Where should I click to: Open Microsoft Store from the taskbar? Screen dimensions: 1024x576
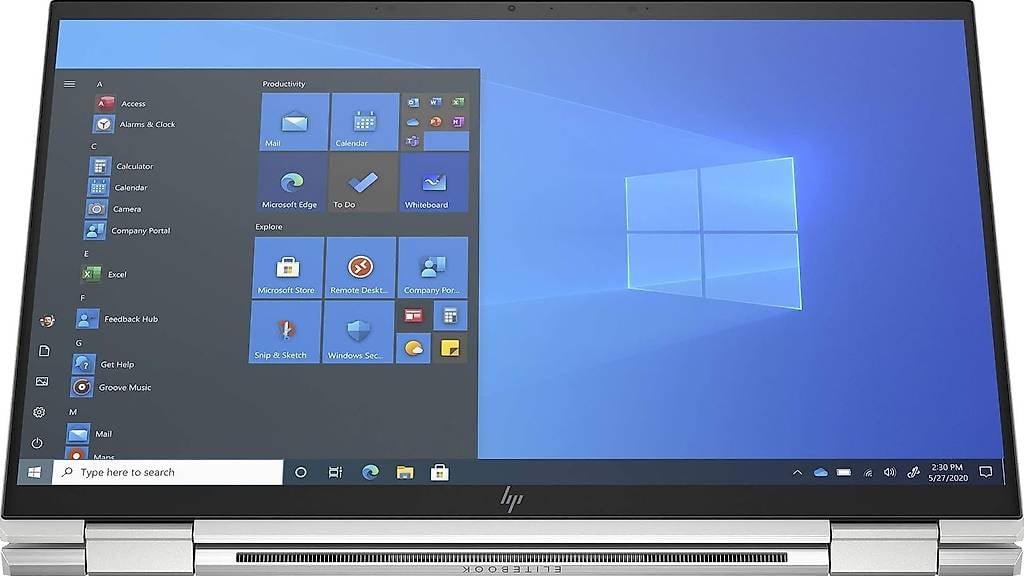tap(440, 472)
